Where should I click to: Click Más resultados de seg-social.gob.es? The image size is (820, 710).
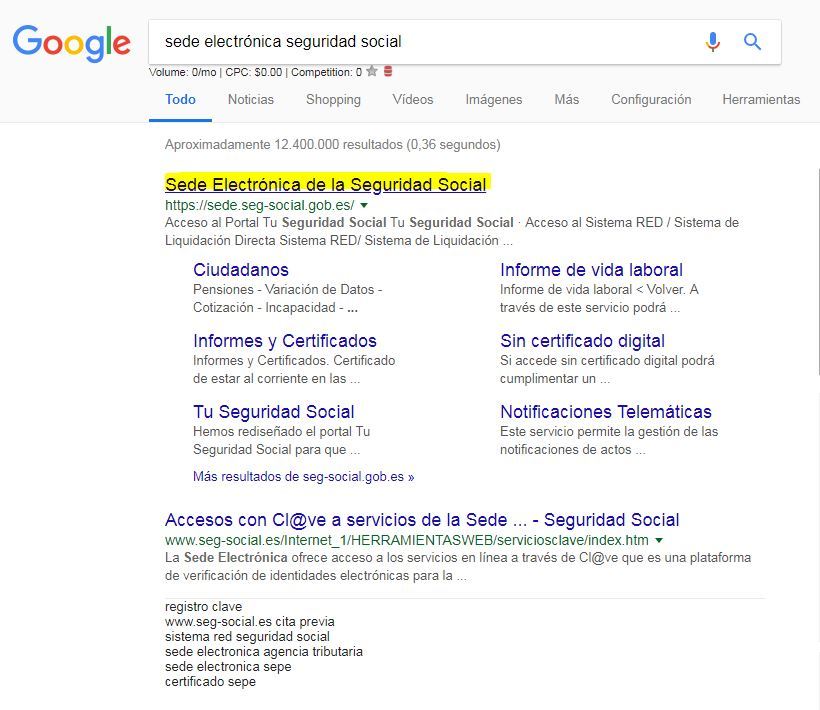point(303,477)
